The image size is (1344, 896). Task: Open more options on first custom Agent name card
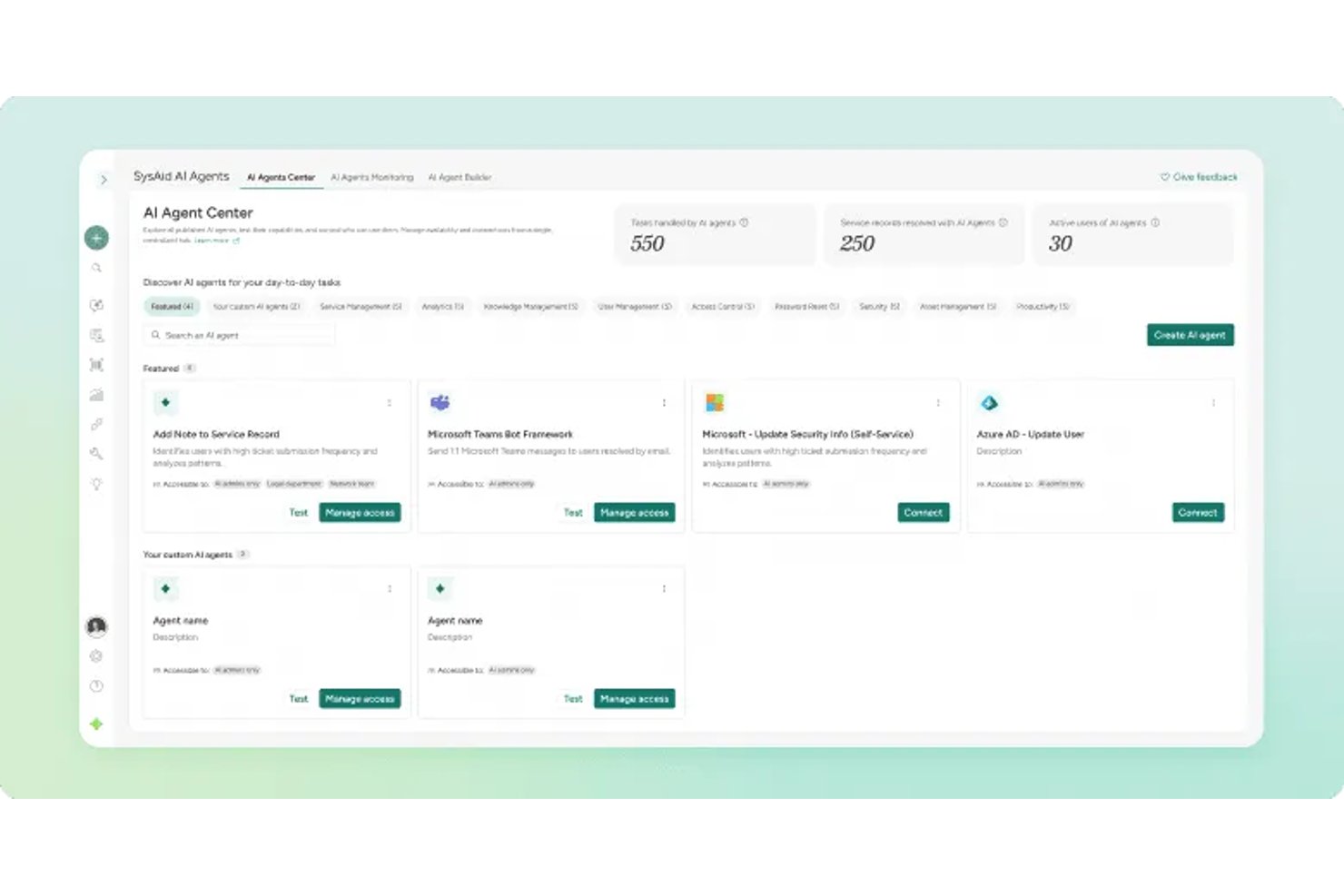(390, 589)
